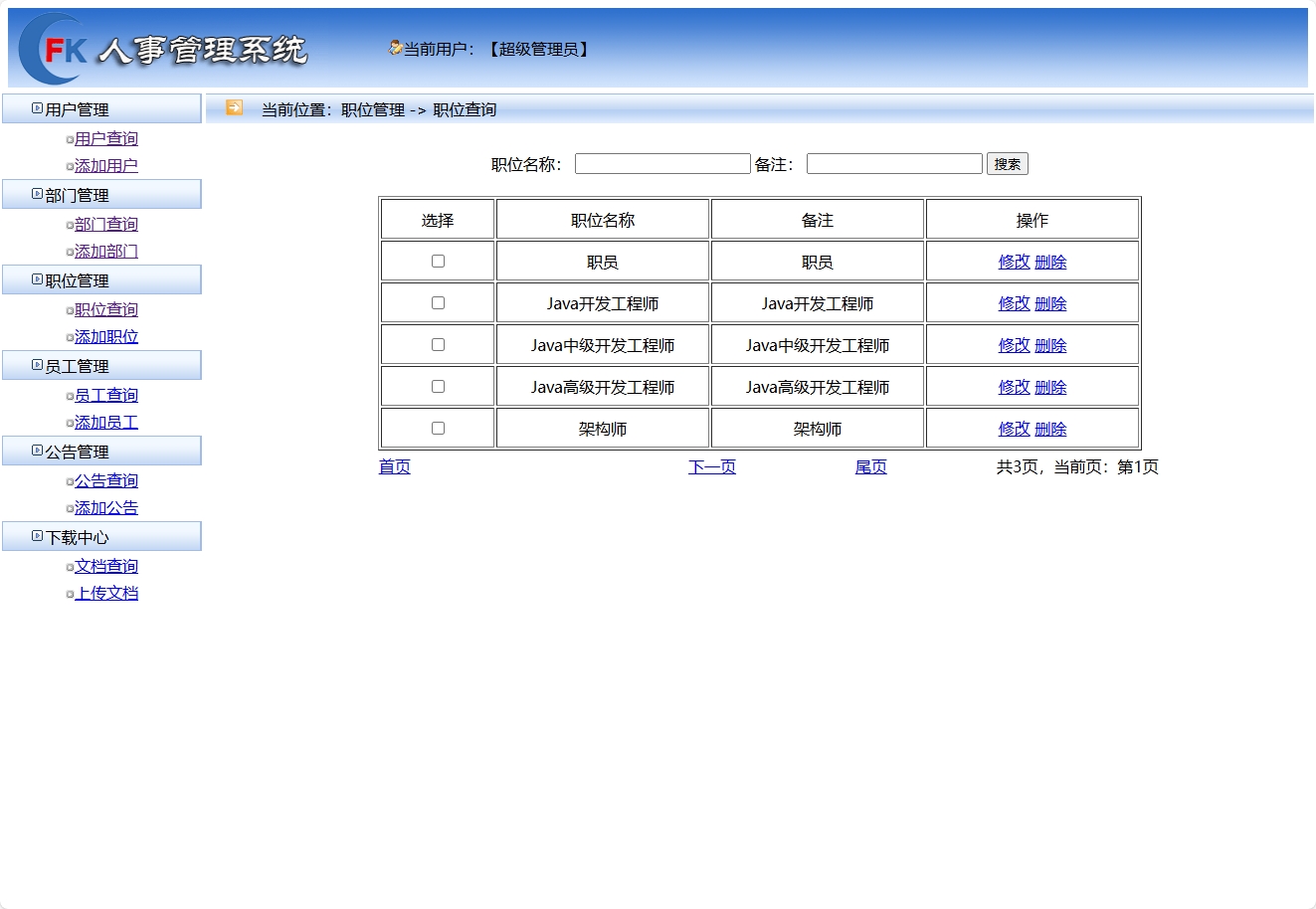Click 删除 in the Java开发工程师 row
Screen dimensions: 1316x909
point(1050,304)
